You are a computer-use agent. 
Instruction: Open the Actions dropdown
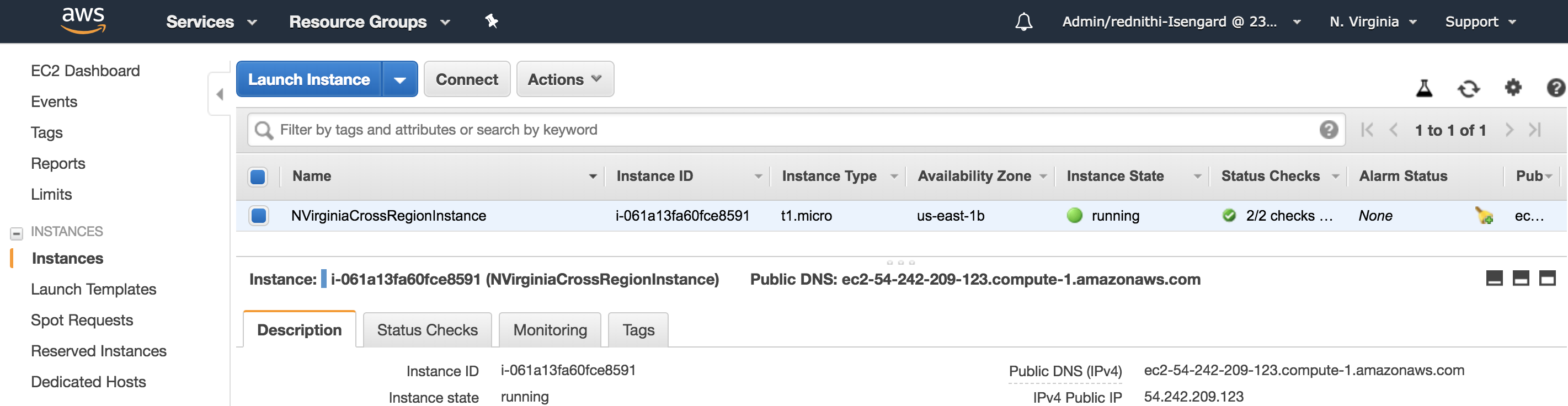coord(565,79)
